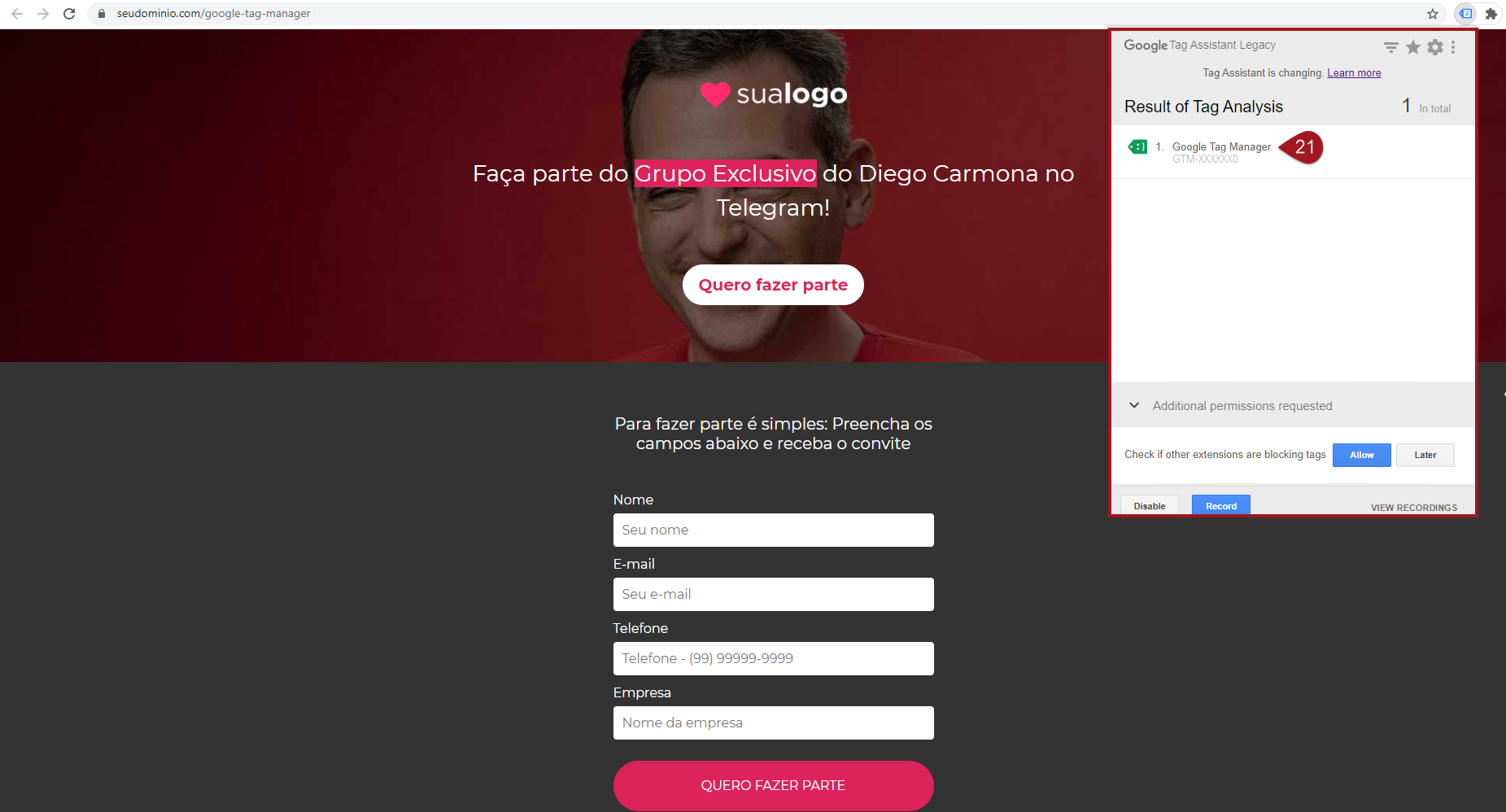The height and width of the screenshot is (812, 1506).
Task: Open VIEW RECORDINGS
Action: (x=1414, y=508)
